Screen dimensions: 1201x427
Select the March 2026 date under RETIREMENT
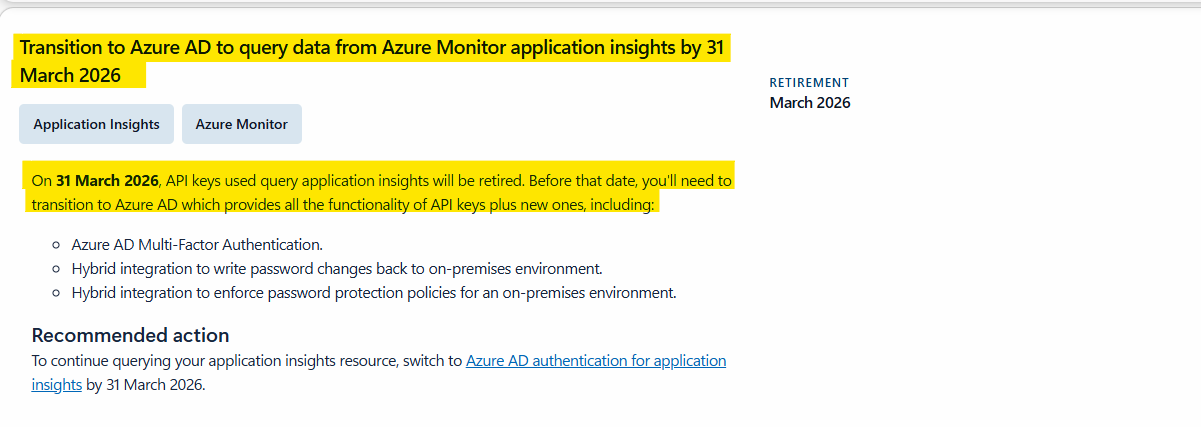(810, 103)
